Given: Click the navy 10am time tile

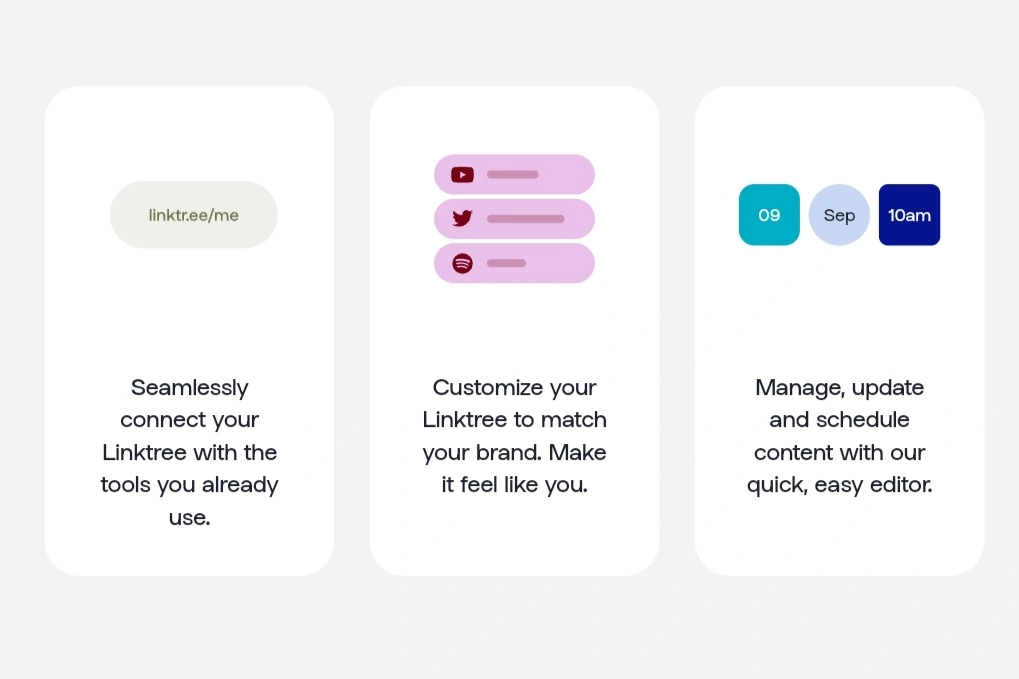Looking at the screenshot, I should click(909, 214).
